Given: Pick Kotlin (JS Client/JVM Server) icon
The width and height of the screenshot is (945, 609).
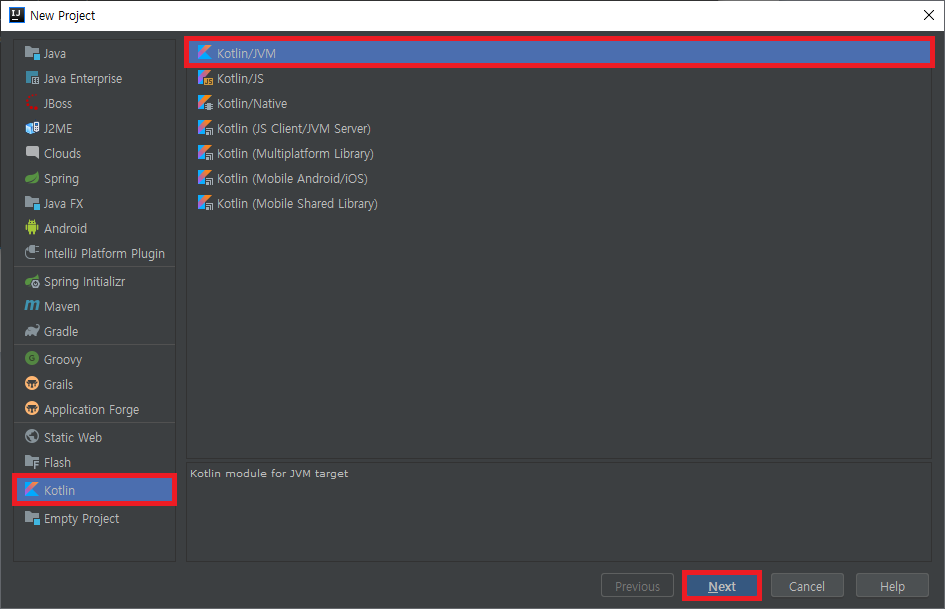Looking at the screenshot, I should click(x=206, y=128).
